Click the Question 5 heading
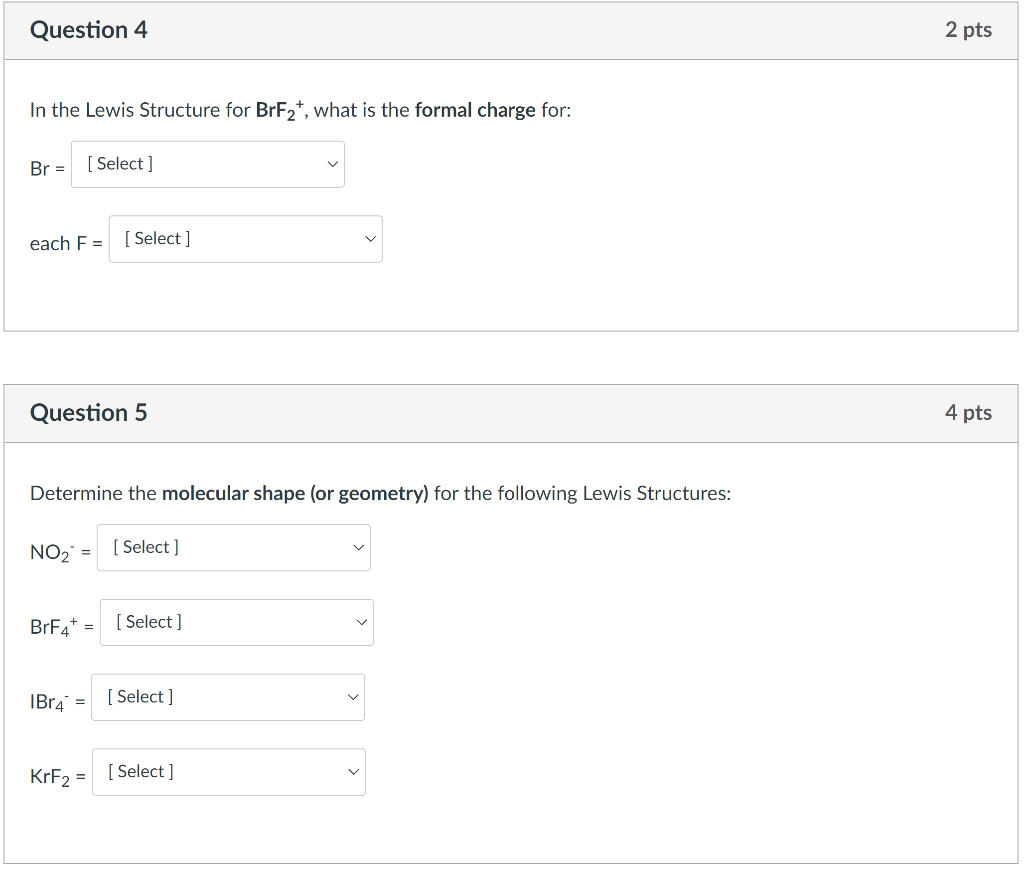Screen dimensions: 1024x875 [89, 413]
